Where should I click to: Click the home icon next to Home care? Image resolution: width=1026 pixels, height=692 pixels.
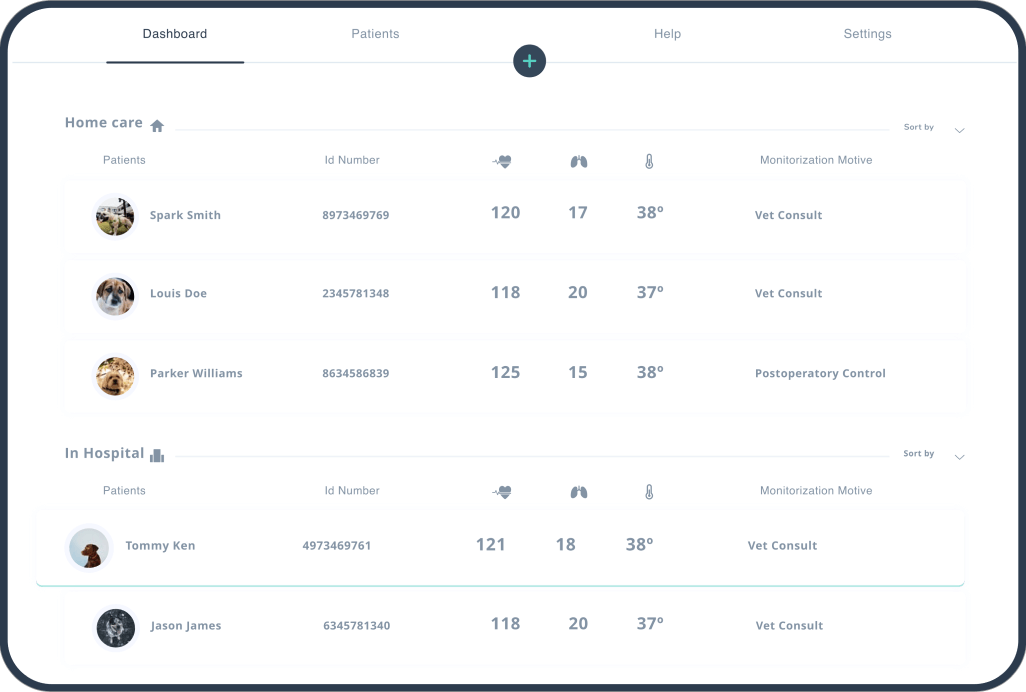(157, 123)
